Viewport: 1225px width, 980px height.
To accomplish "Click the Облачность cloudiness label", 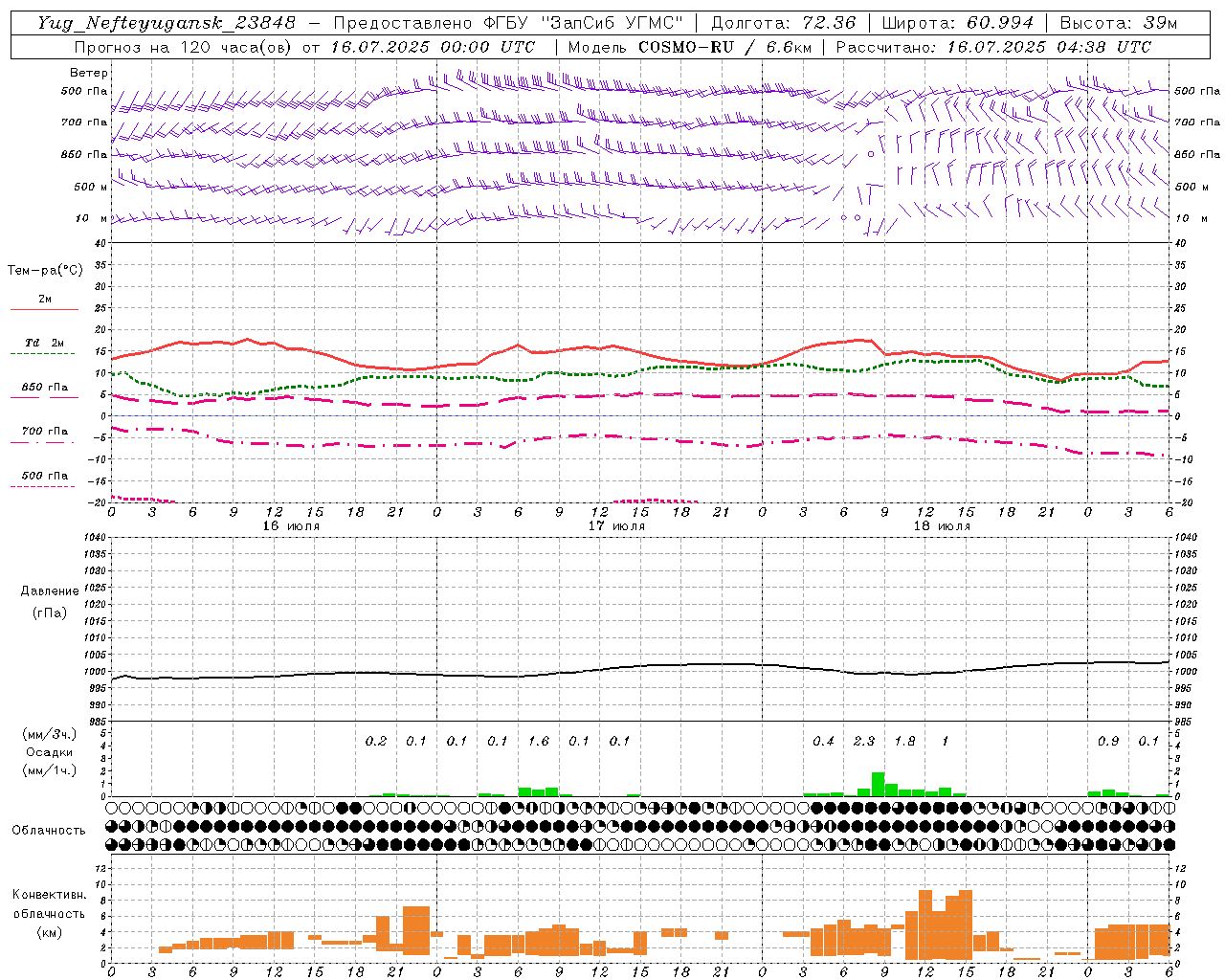I will click(49, 830).
